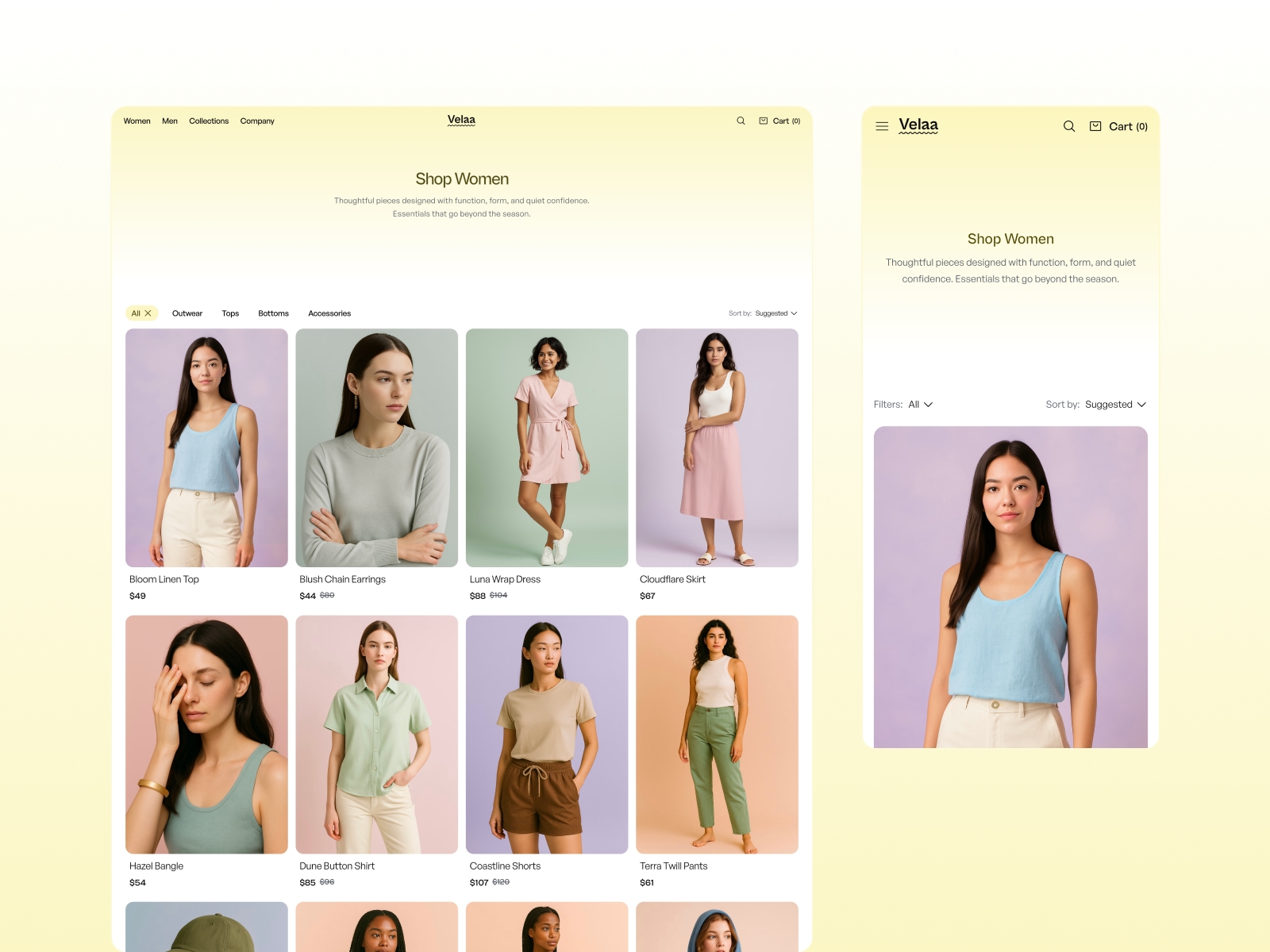
Task: Click the mobile cart bag icon
Action: click(1095, 126)
